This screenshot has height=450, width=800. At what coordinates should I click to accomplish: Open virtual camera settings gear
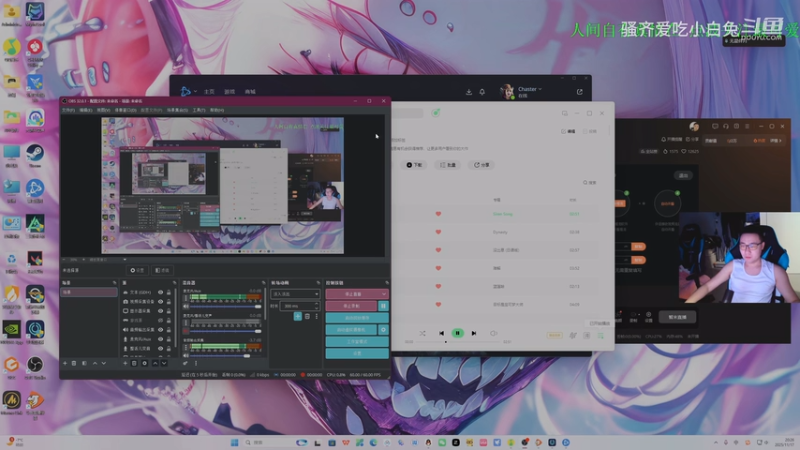pos(383,330)
